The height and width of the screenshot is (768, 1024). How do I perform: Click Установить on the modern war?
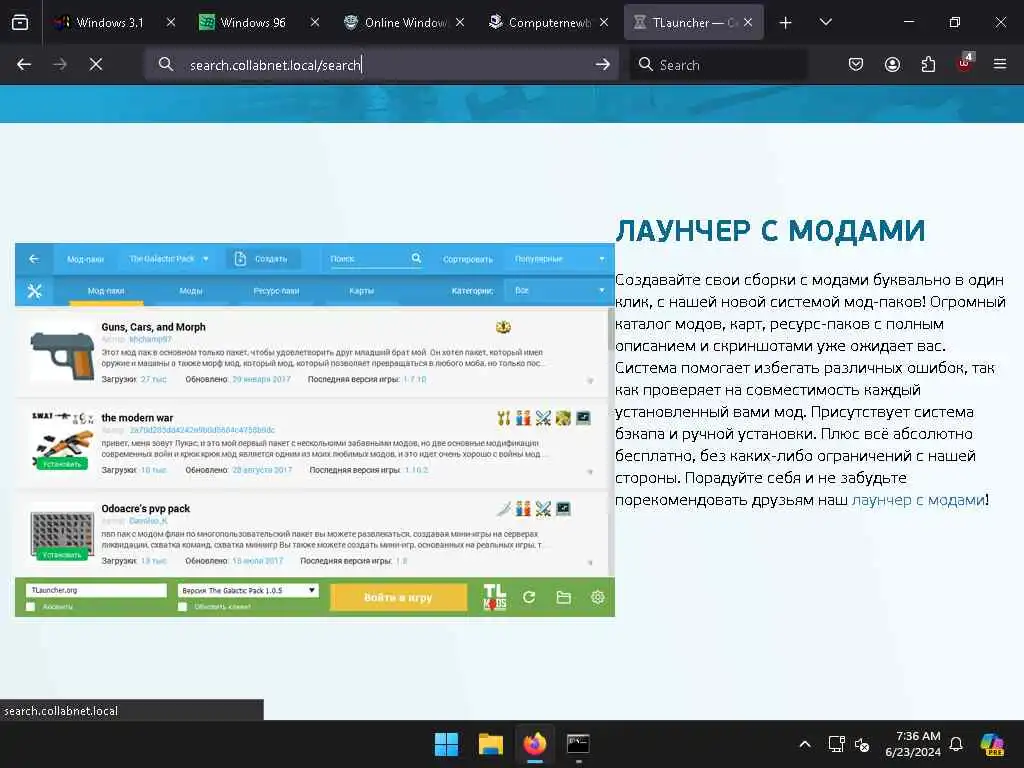62,464
